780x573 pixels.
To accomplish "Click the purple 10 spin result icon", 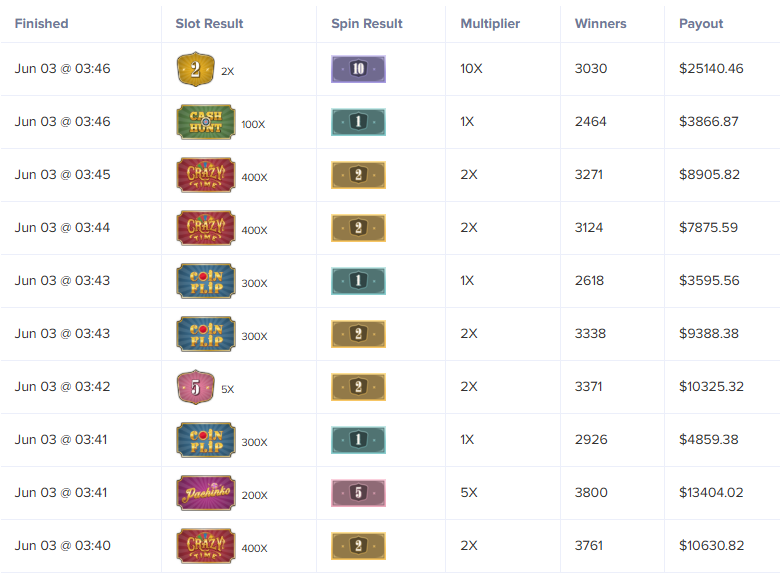I will [x=358, y=69].
